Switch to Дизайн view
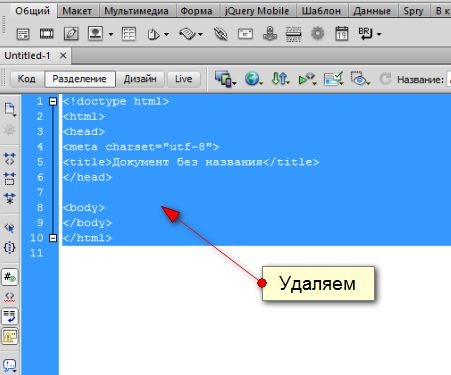This screenshot has width=451, height=375. [140, 79]
